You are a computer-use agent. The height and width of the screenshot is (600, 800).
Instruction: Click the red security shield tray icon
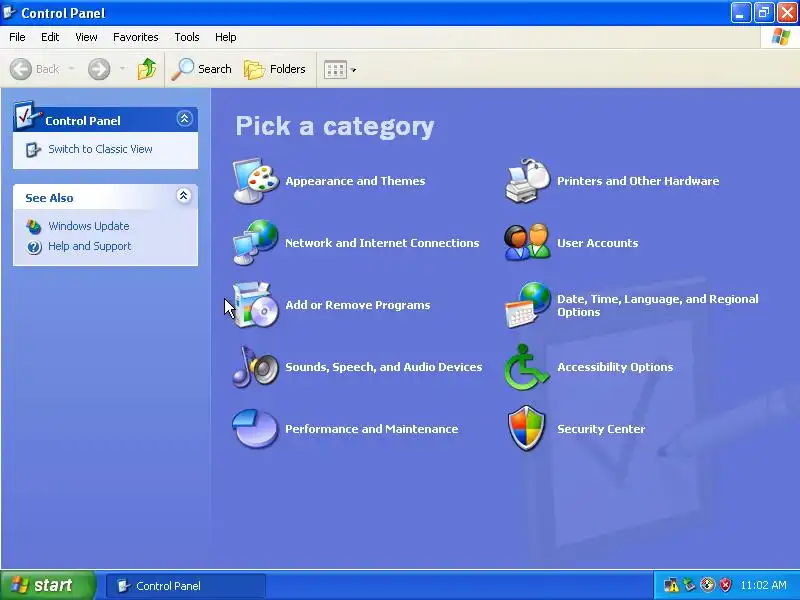pos(725,585)
